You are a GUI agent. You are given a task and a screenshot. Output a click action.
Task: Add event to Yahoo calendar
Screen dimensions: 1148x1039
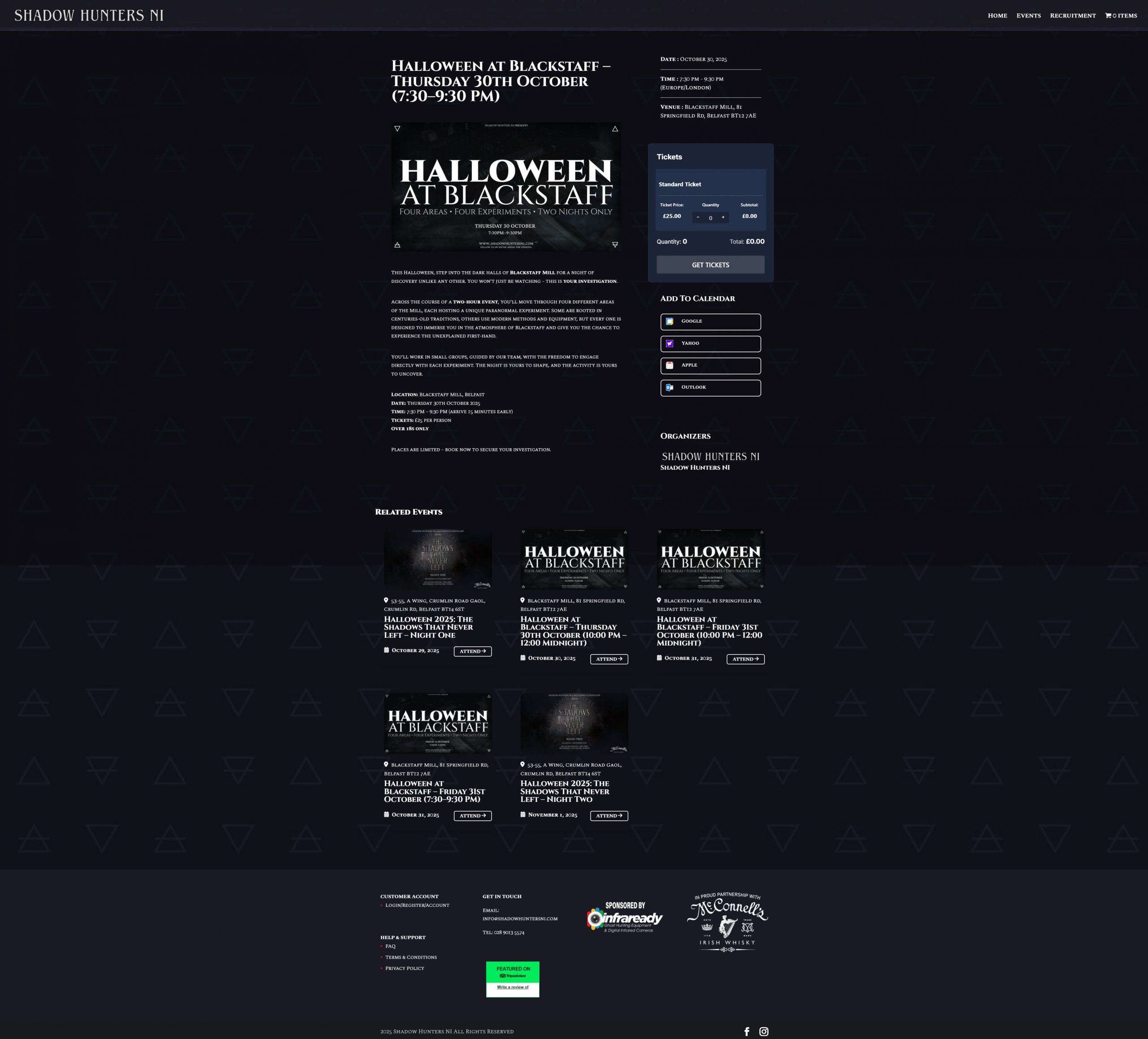pos(710,343)
